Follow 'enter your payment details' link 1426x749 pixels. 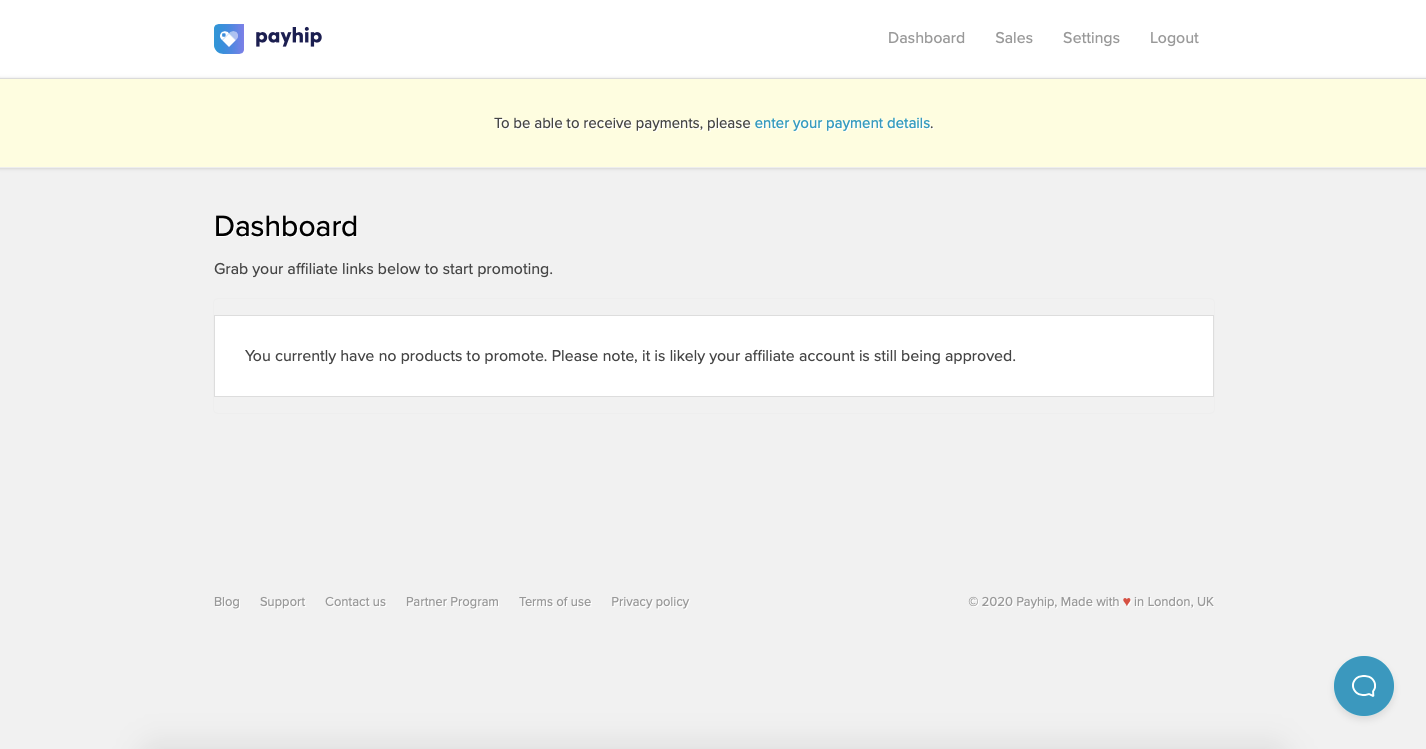point(842,123)
